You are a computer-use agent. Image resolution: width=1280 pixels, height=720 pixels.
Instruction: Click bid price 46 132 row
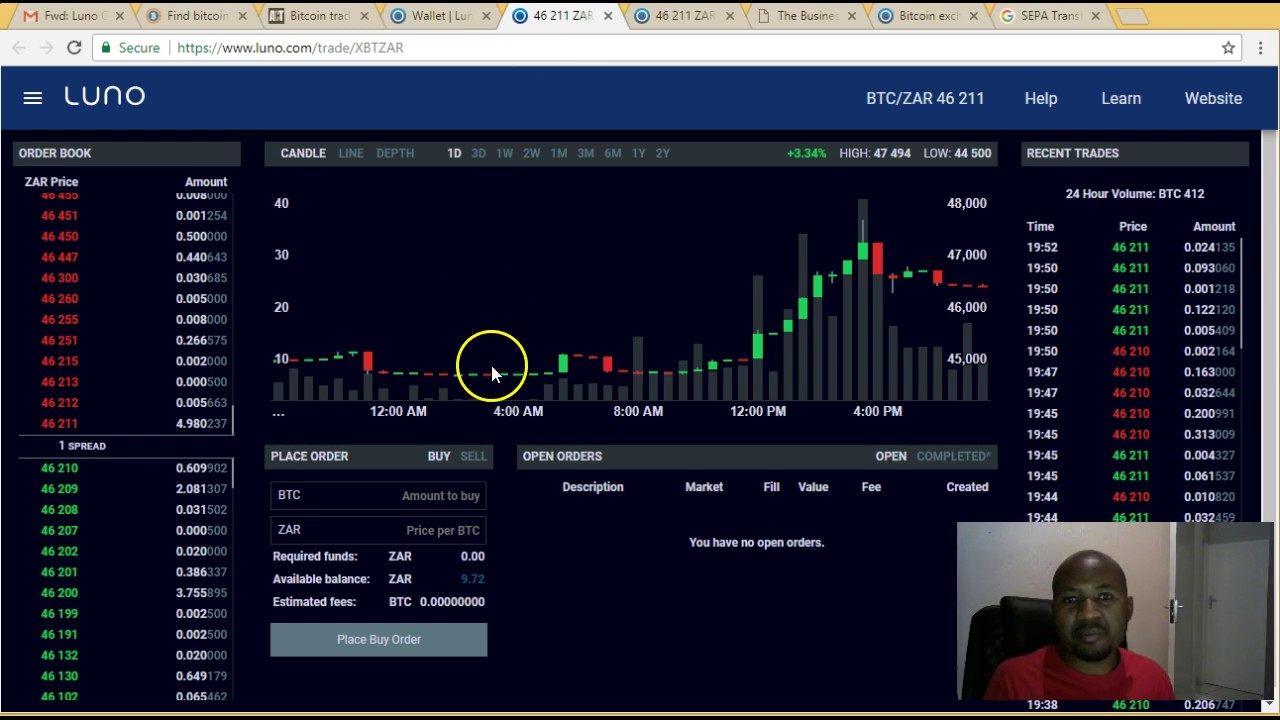point(126,655)
